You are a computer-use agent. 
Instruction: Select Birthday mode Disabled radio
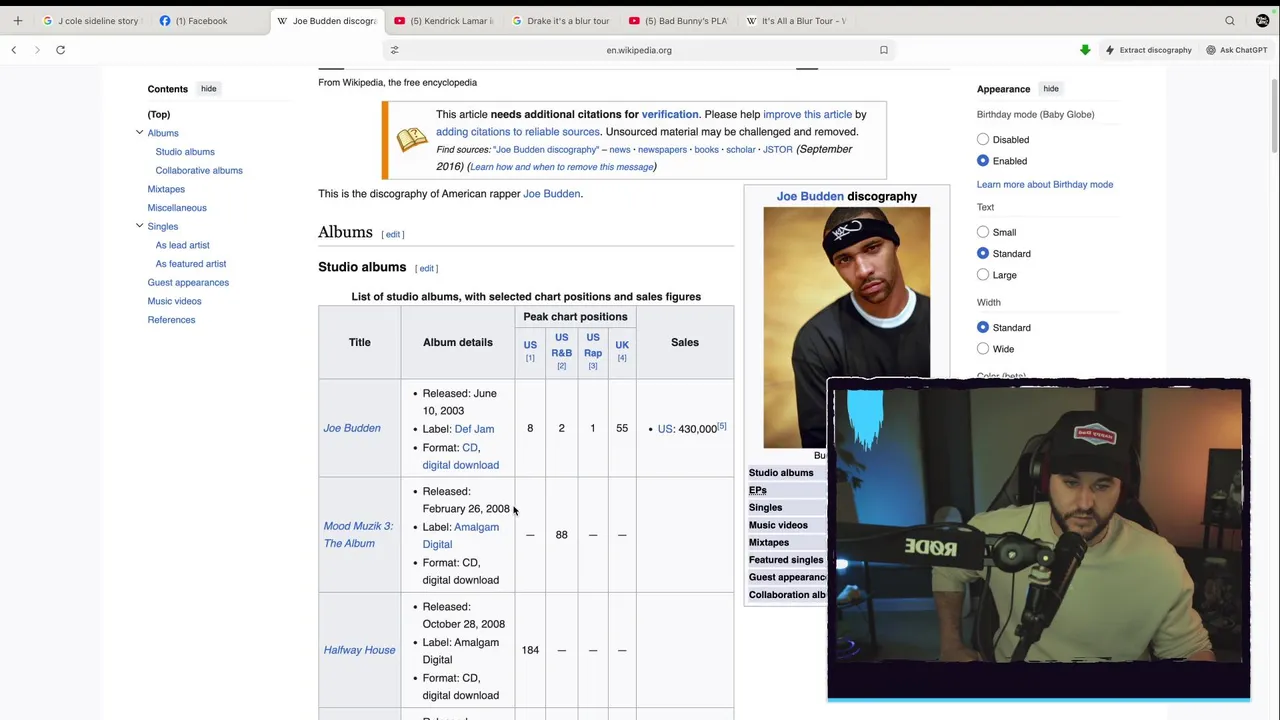(983, 140)
